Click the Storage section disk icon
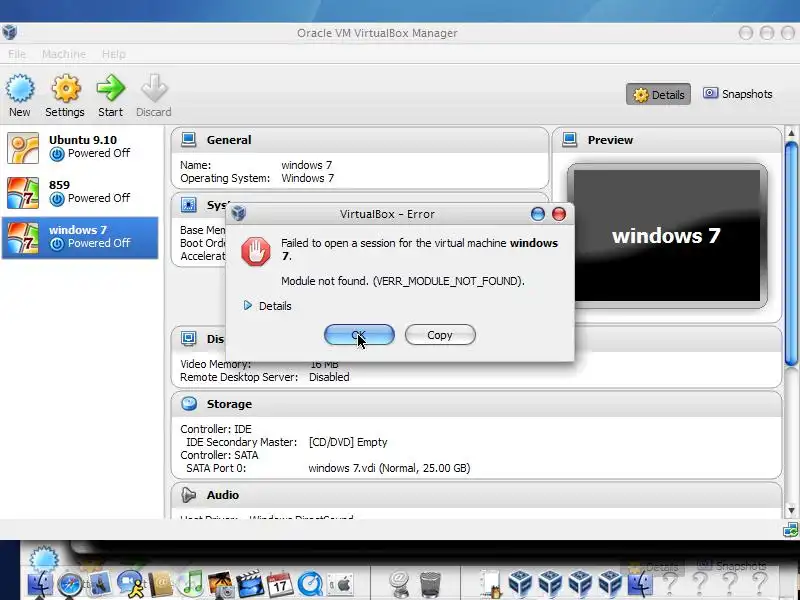 point(189,404)
